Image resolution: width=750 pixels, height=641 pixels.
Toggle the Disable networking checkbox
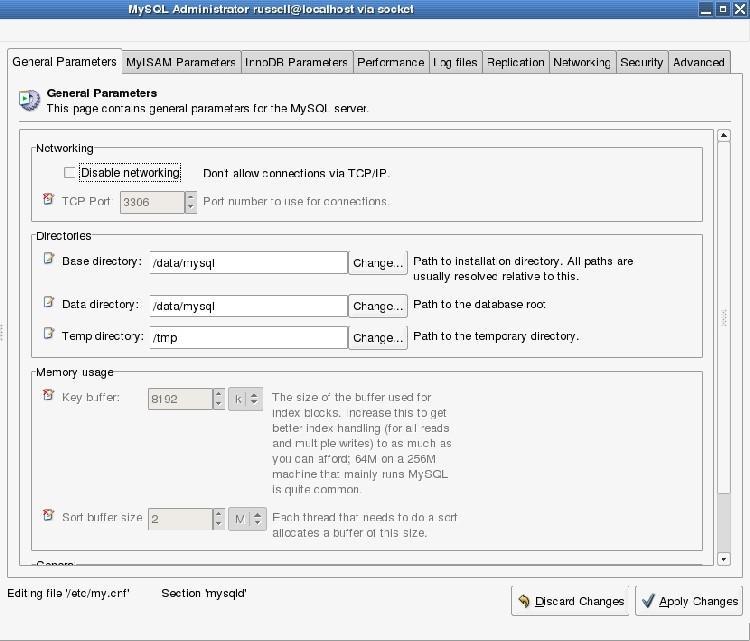click(x=70, y=173)
